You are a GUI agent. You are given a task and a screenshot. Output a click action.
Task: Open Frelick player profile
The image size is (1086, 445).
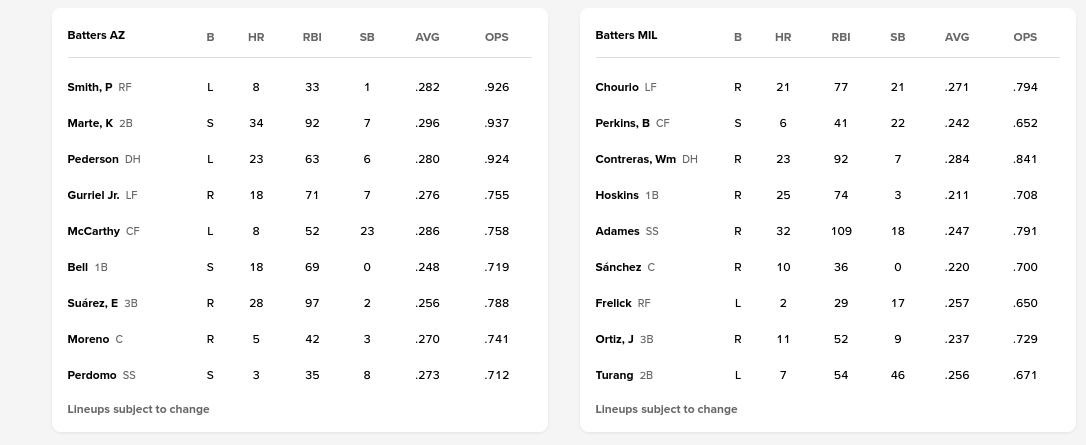(x=613, y=303)
